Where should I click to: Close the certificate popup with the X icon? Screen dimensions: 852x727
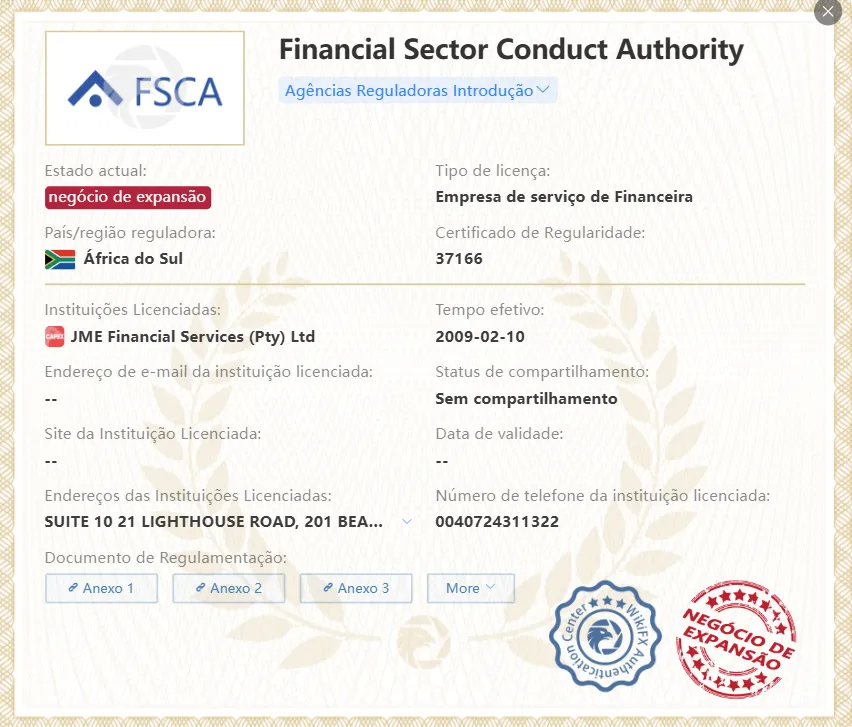828,11
